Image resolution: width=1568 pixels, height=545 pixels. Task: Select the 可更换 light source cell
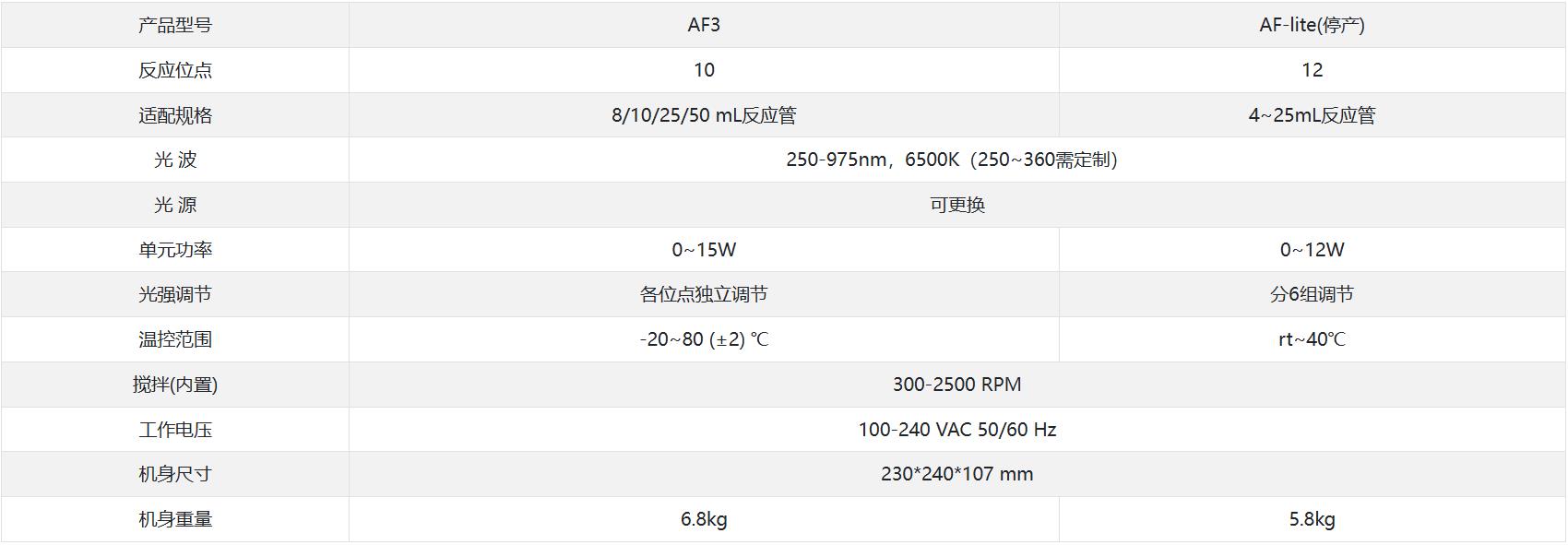tap(956, 205)
